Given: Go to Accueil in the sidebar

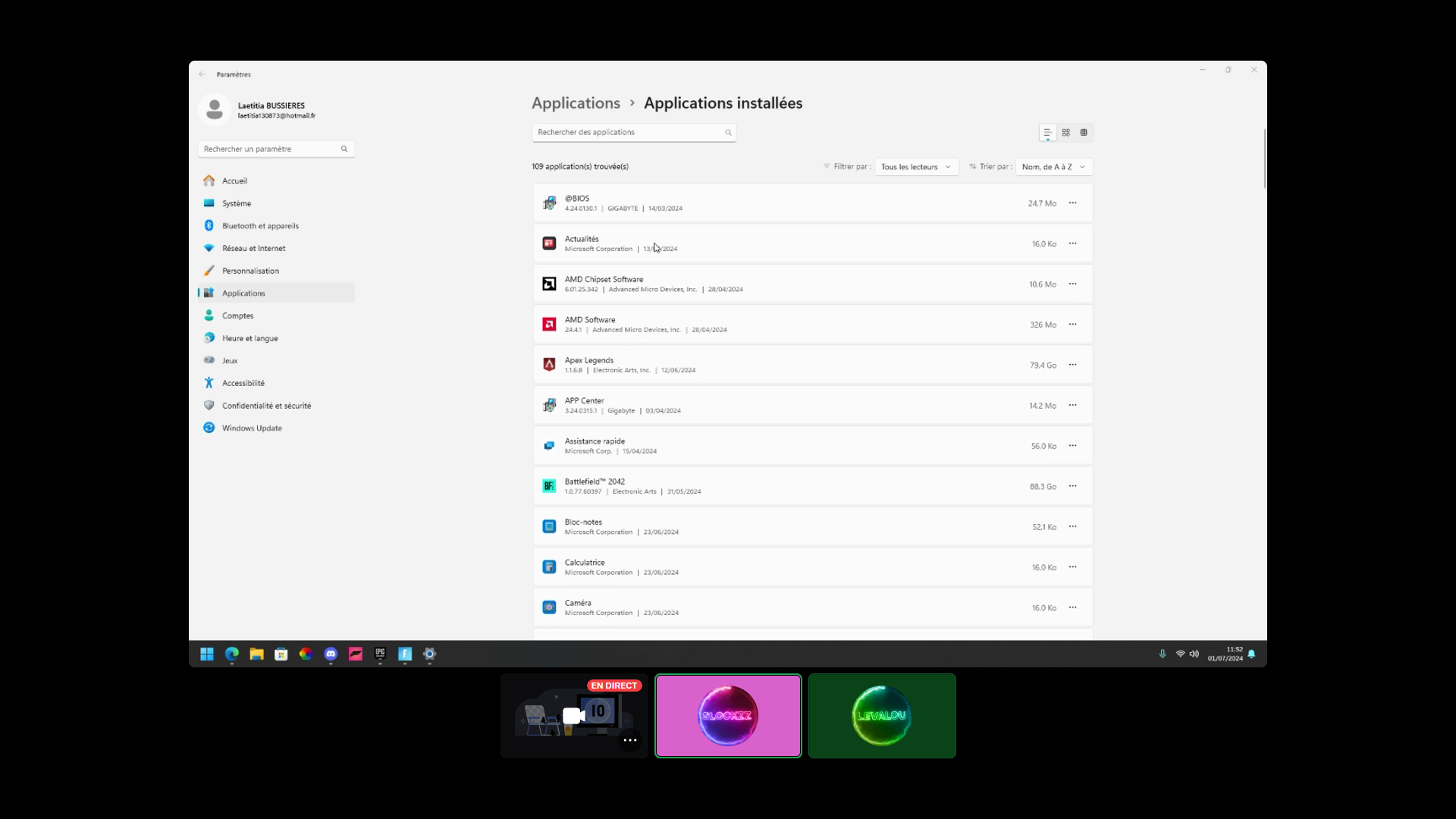Looking at the screenshot, I should 276,180.
